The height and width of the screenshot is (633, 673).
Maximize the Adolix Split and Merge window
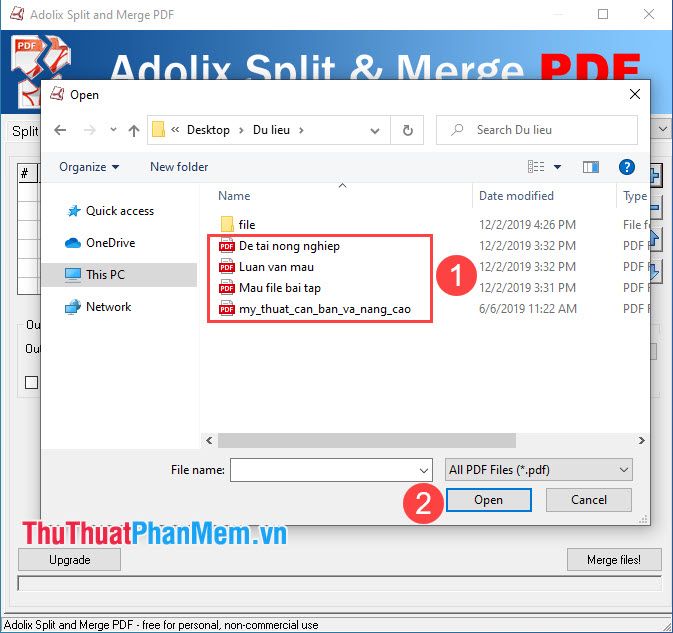[x=603, y=15]
